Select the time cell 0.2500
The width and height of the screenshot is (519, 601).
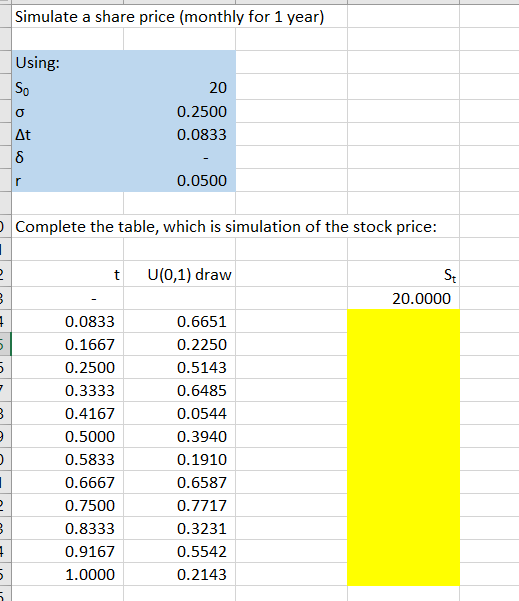coord(67,367)
